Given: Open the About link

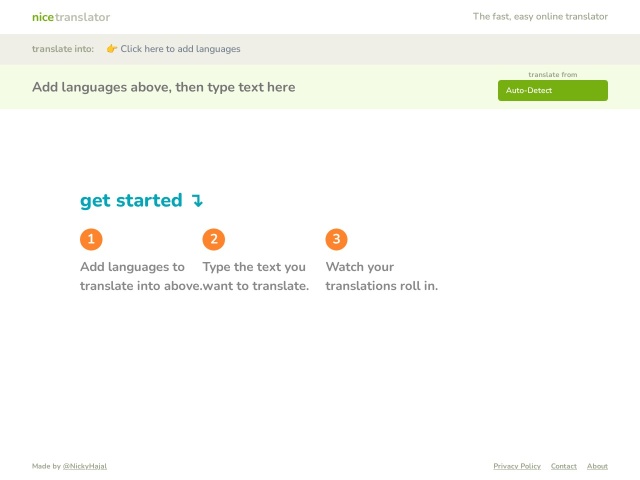Looking at the screenshot, I should point(597,466).
